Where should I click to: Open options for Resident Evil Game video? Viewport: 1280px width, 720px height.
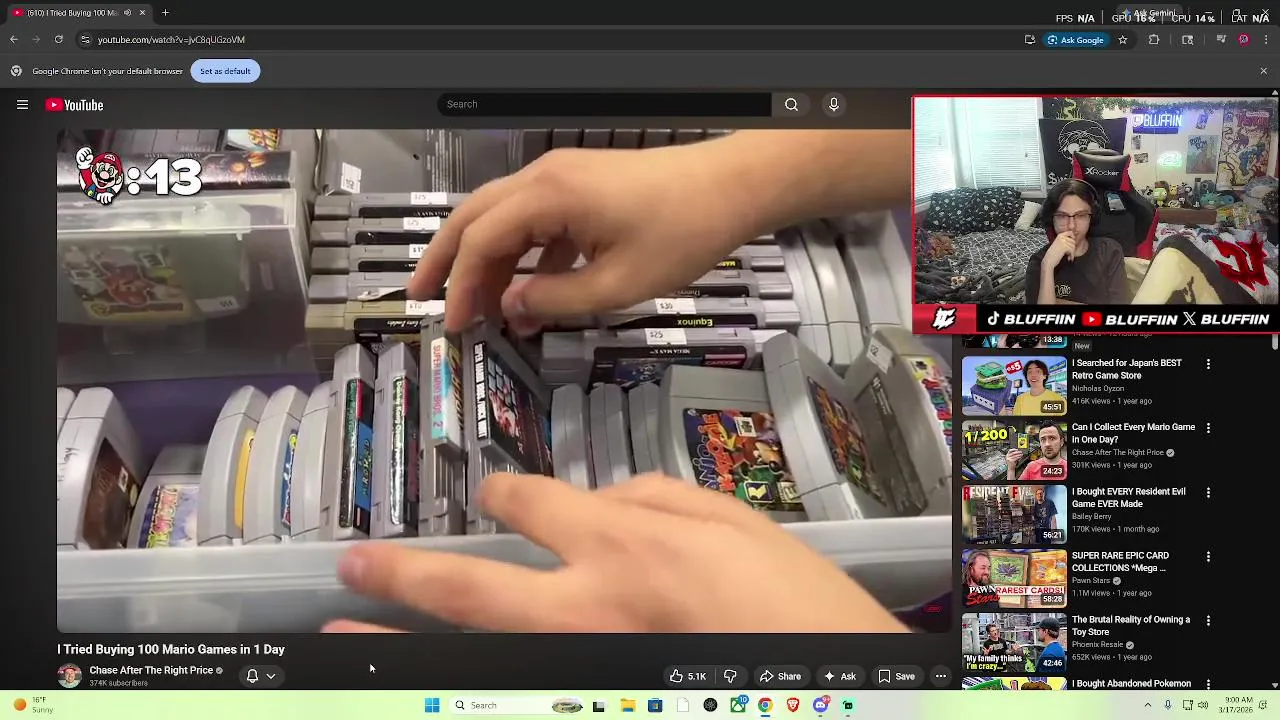click(x=1208, y=493)
